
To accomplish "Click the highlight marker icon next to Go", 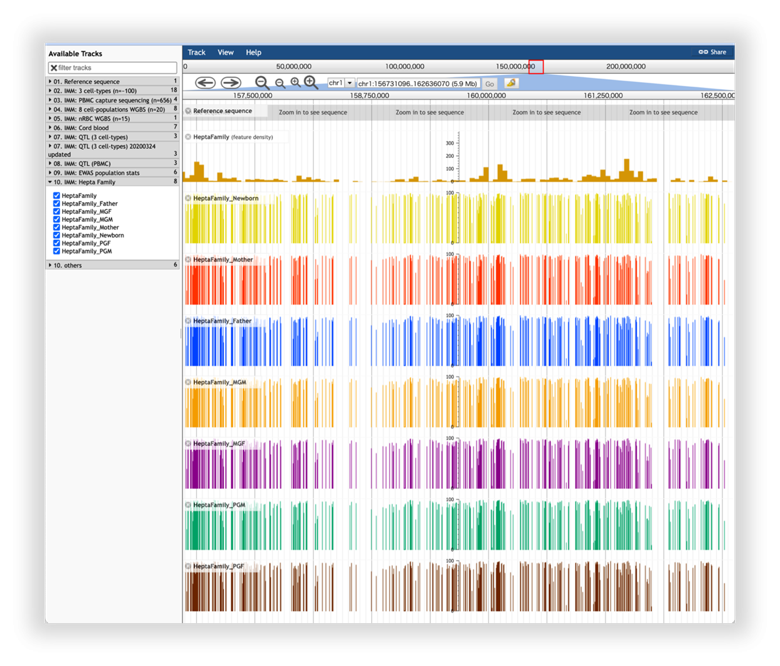I will pyautogui.click(x=511, y=83).
